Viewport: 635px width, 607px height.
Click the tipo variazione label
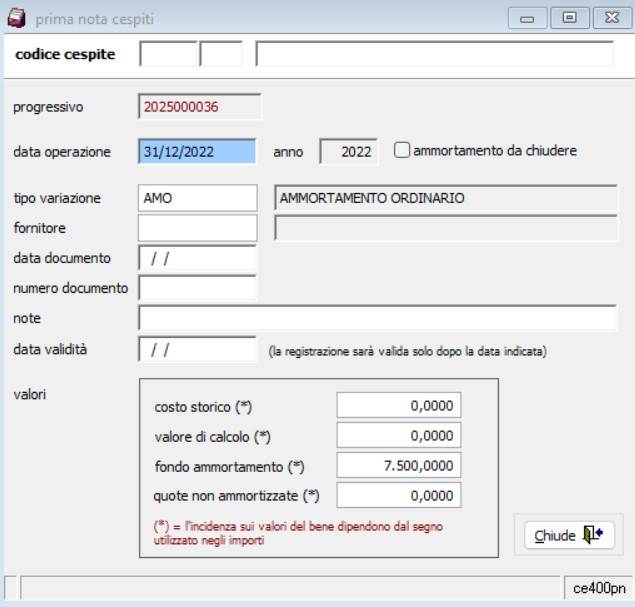pyautogui.click(x=57, y=198)
